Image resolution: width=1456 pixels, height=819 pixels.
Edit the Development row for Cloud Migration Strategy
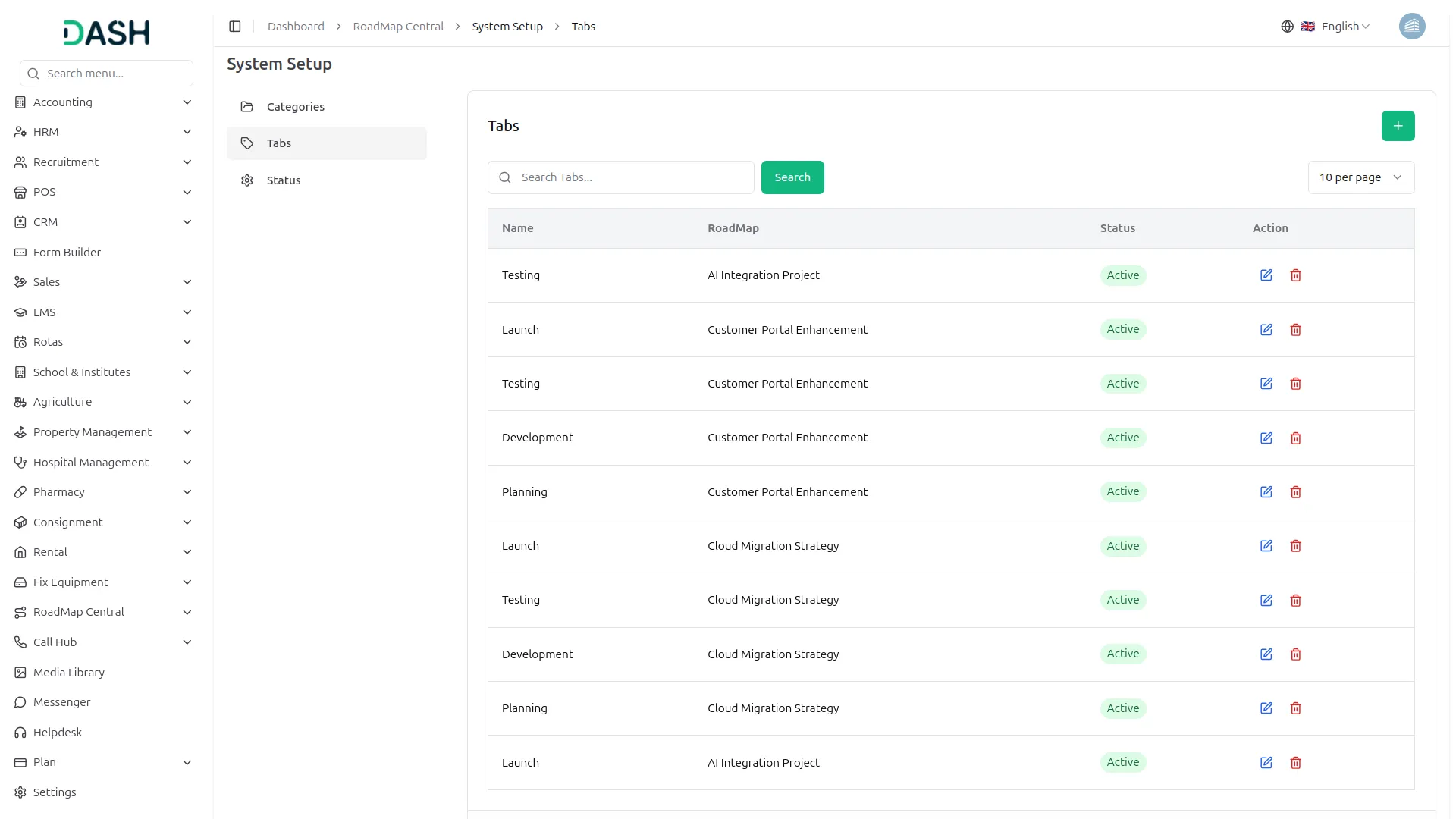(x=1266, y=654)
